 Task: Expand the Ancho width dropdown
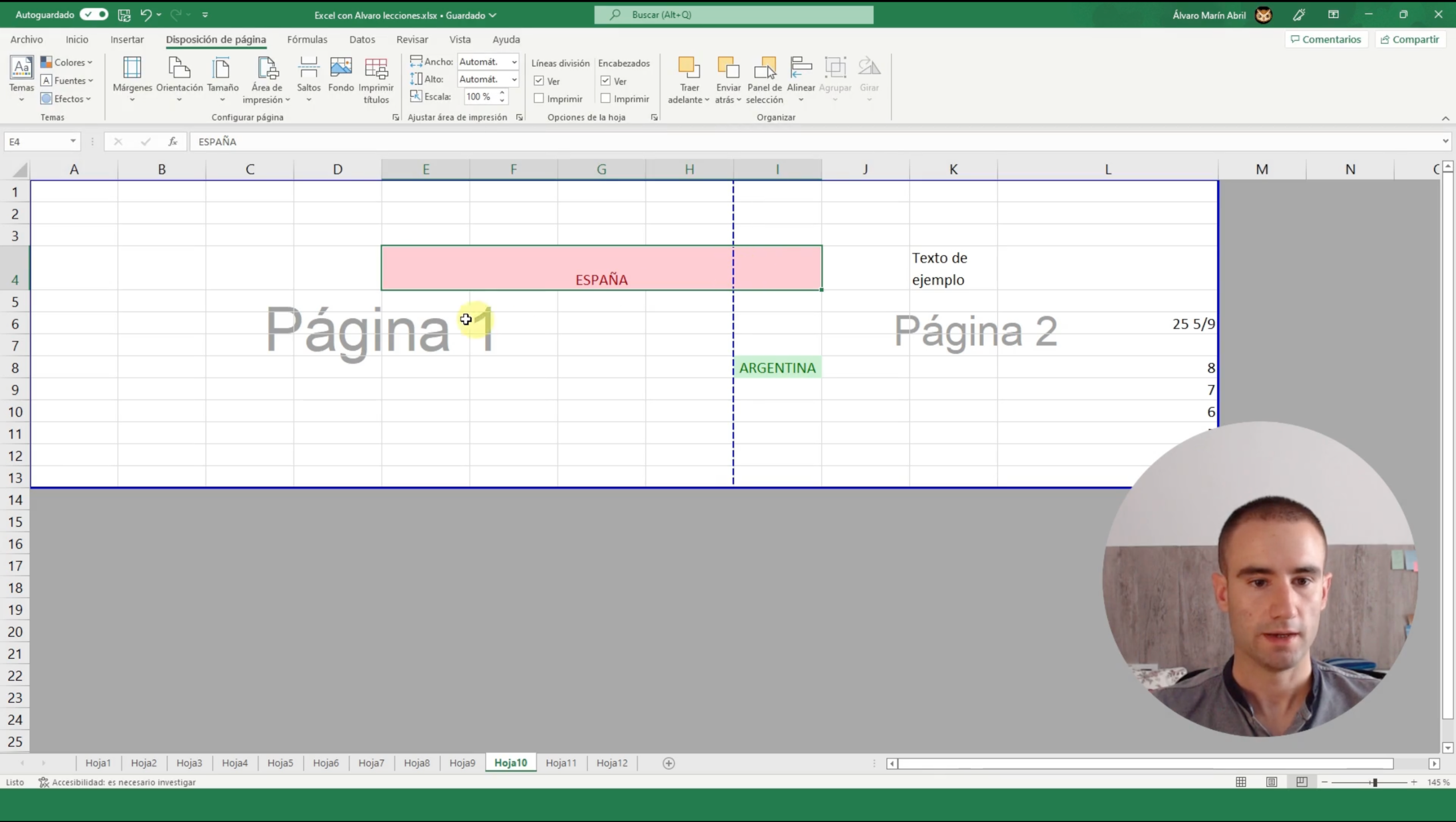point(514,62)
